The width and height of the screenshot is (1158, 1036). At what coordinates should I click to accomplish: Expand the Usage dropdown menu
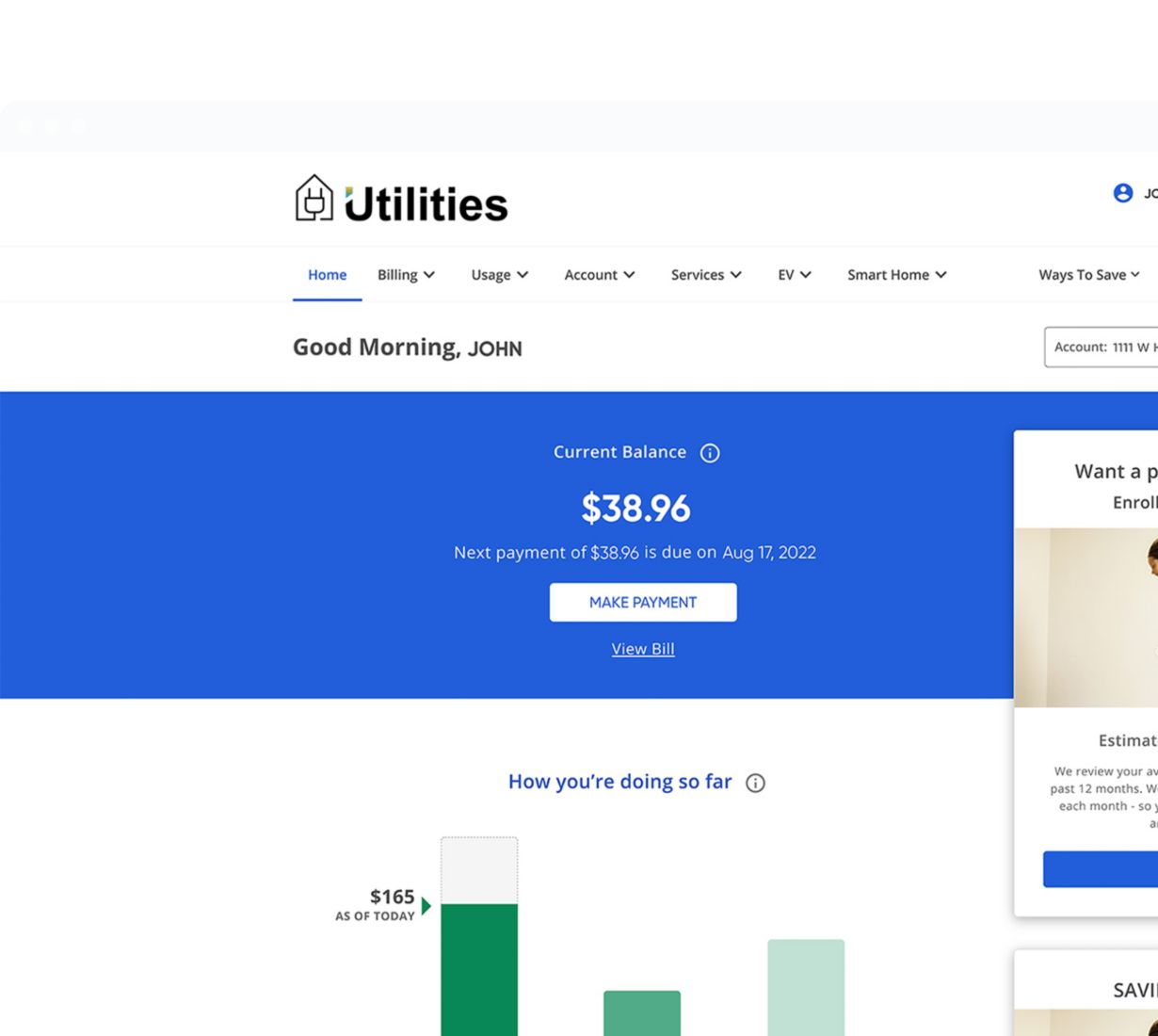(x=499, y=275)
